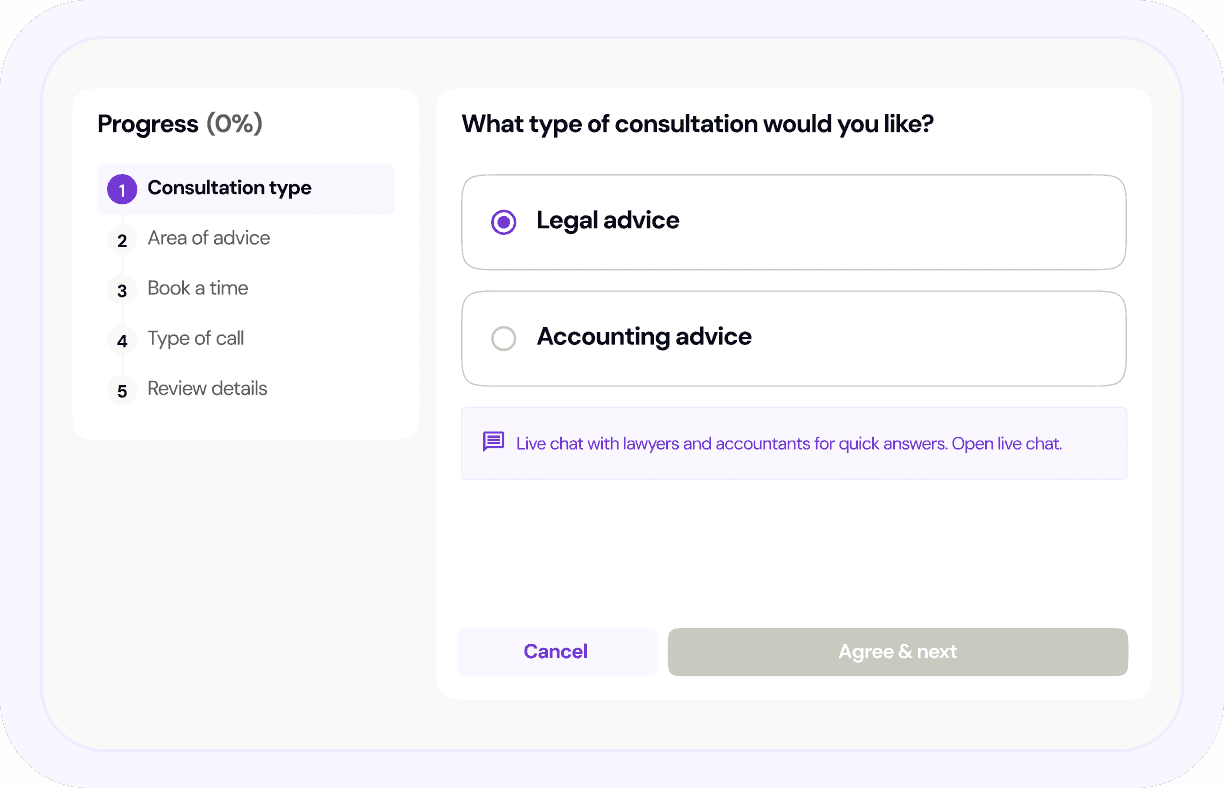Click the consultation question heading
1224x788 pixels.
(697, 124)
